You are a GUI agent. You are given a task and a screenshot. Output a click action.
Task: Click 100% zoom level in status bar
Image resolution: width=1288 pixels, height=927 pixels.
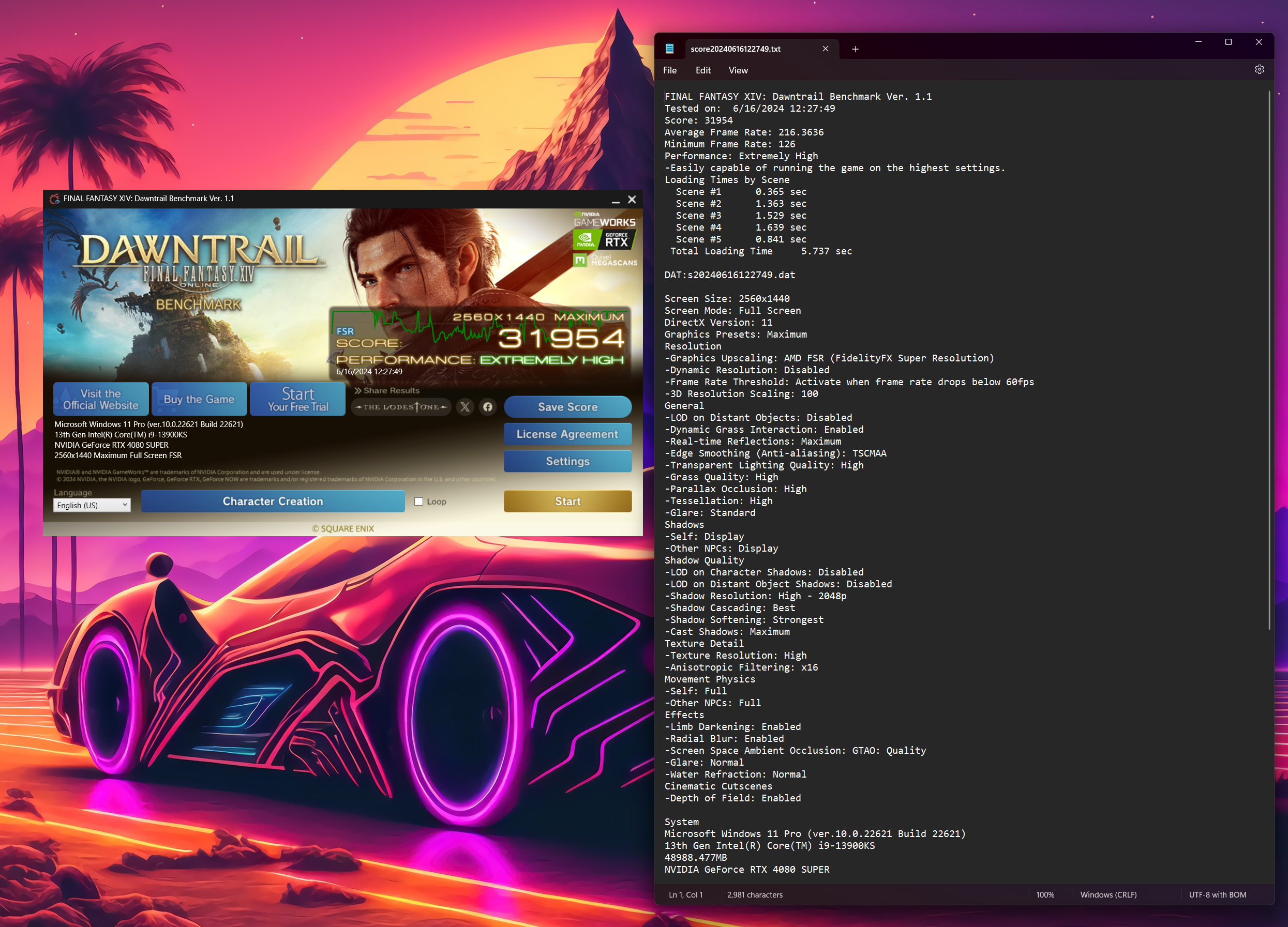coord(1045,894)
